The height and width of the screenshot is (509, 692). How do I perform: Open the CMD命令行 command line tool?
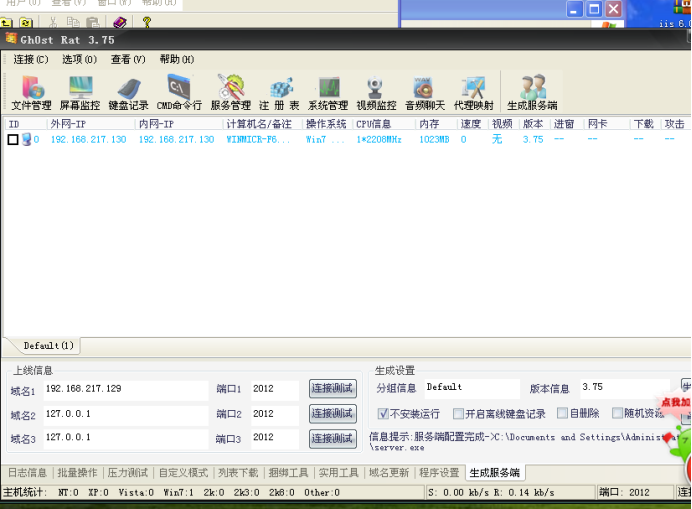click(179, 92)
